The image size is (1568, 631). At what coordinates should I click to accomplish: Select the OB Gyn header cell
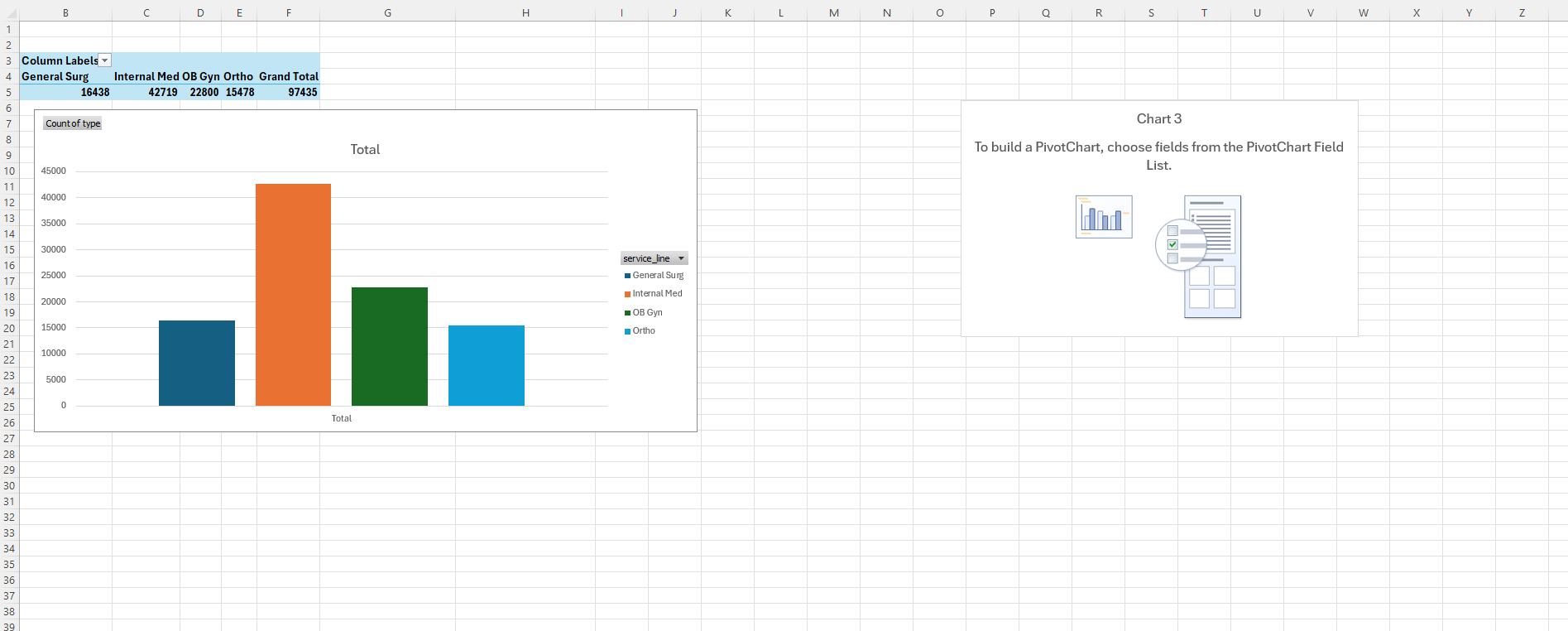[x=200, y=76]
